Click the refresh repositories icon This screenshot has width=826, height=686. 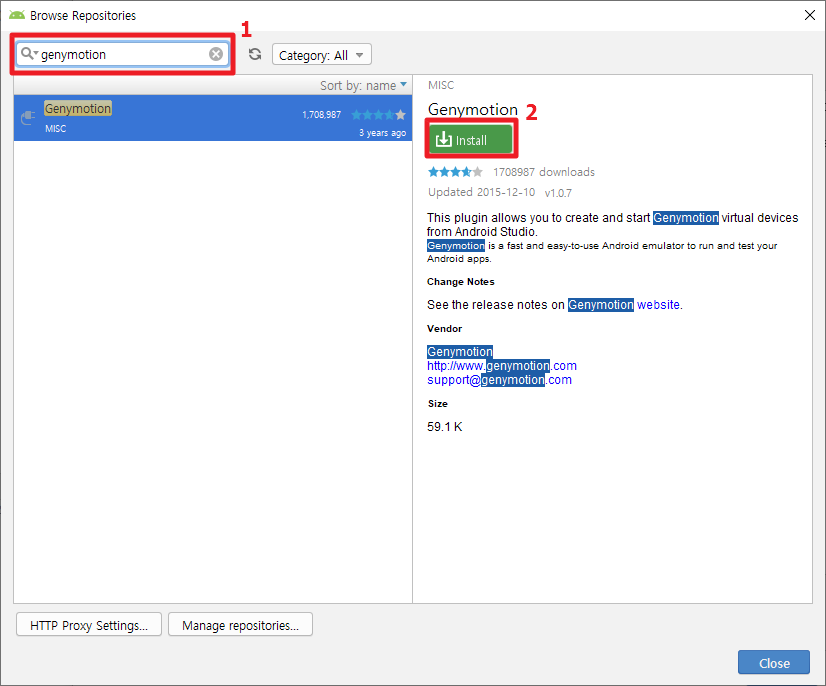pyautogui.click(x=255, y=54)
